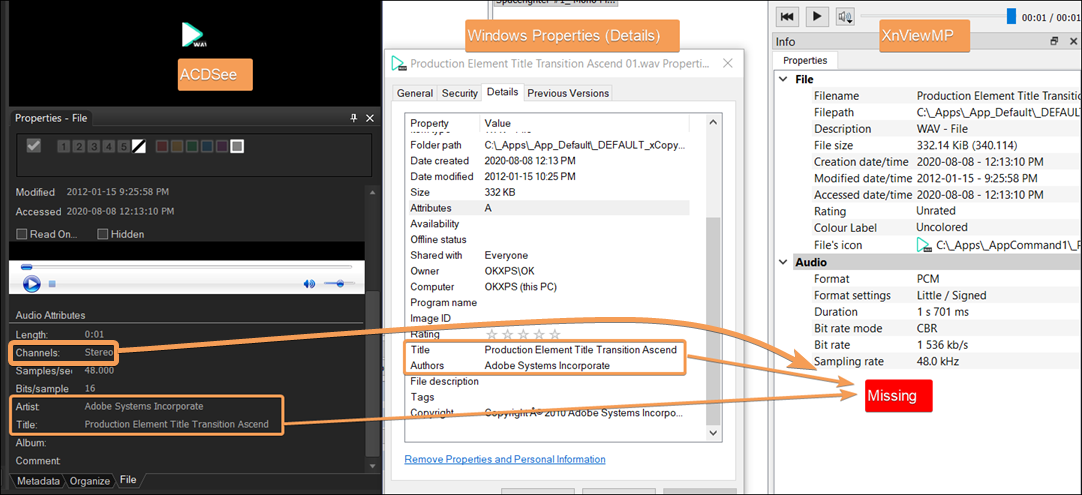Click the ACDSee player seek bar
Screen dimensions: 1082x495
tap(186, 266)
